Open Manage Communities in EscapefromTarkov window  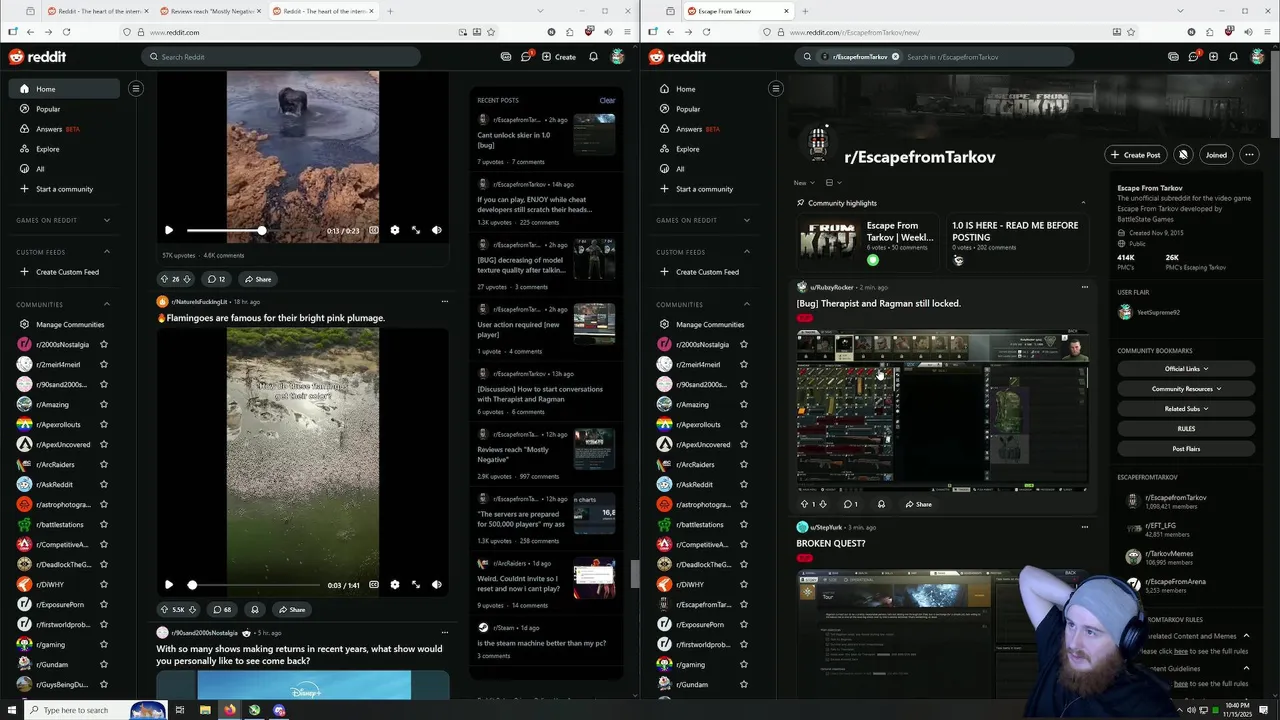(705, 324)
